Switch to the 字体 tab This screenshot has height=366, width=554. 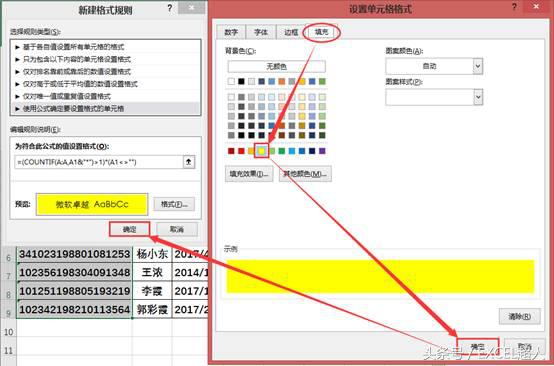click(261, 32)
